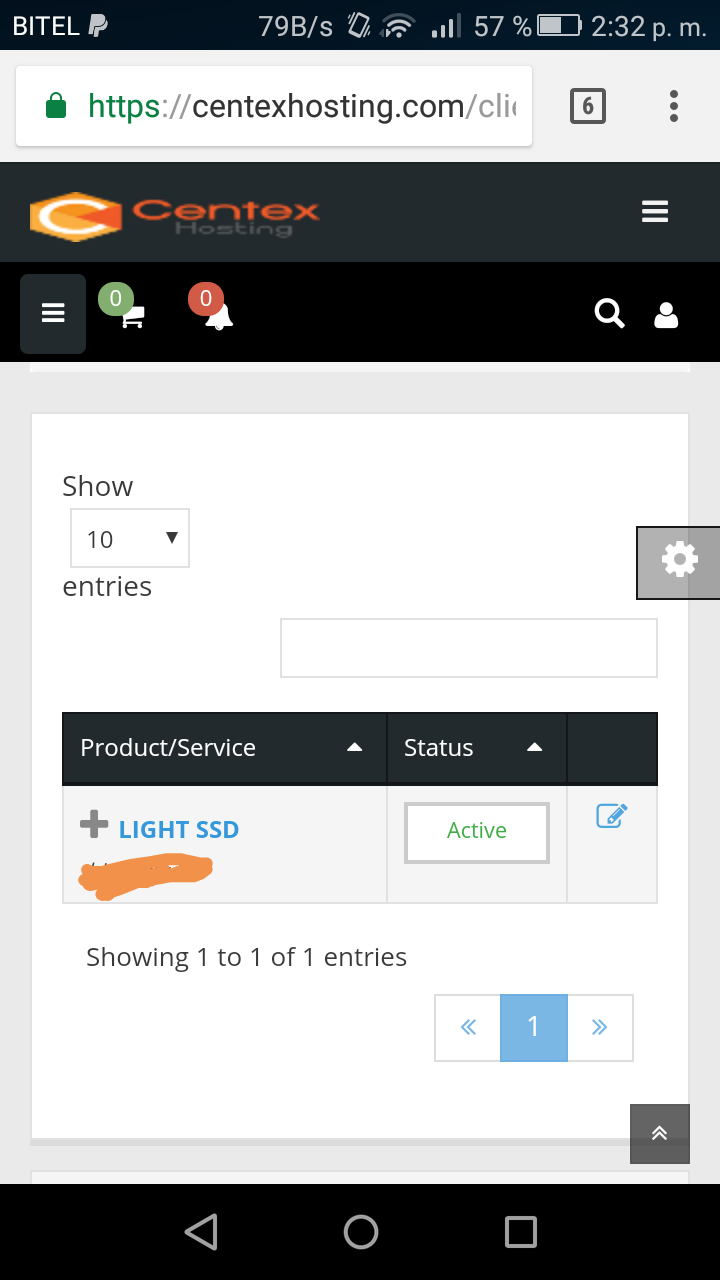720x1280 pixels.
Task: Sort by Product/Service column
Action: pos(225,748)
